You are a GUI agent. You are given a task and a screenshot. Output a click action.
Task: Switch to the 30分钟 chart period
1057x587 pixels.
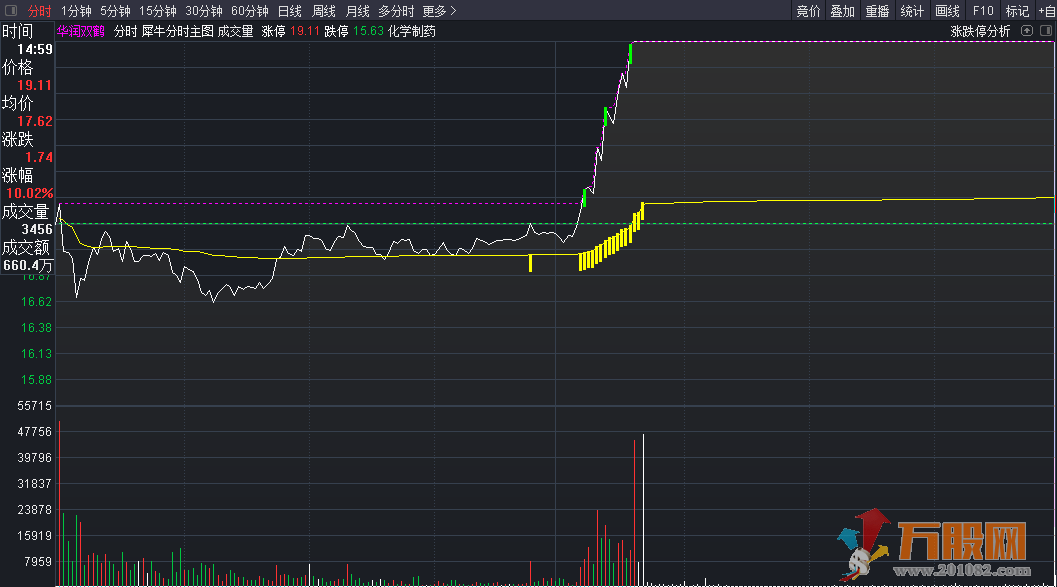click(204, 11)
